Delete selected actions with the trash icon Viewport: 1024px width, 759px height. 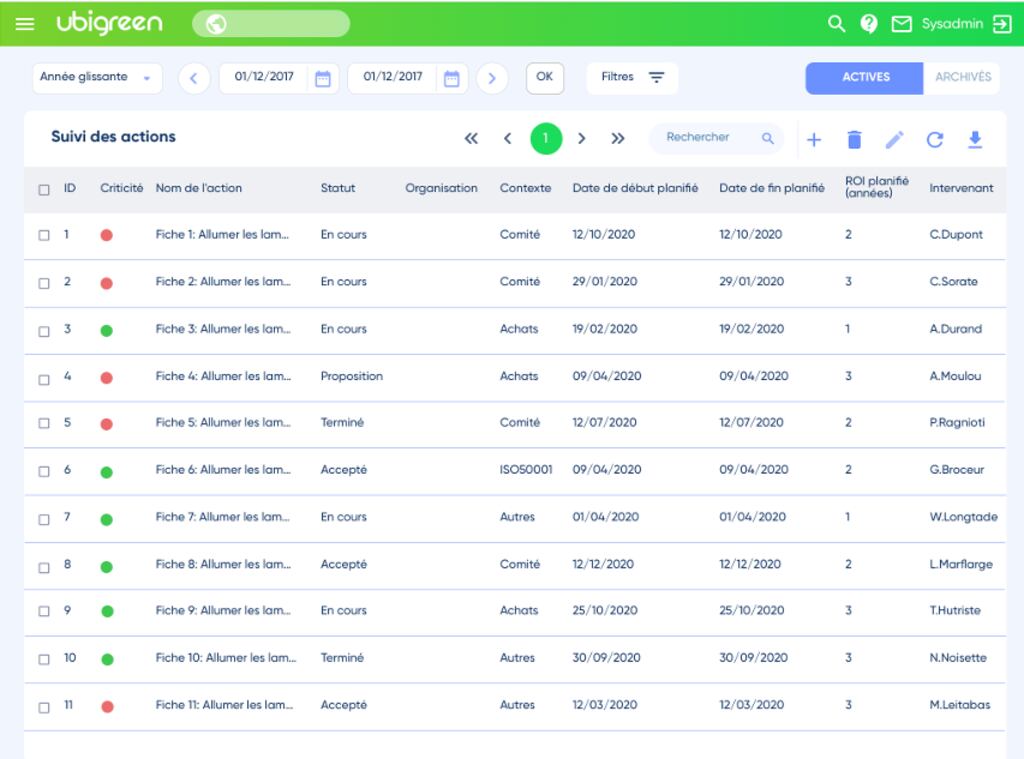[854, 139]
